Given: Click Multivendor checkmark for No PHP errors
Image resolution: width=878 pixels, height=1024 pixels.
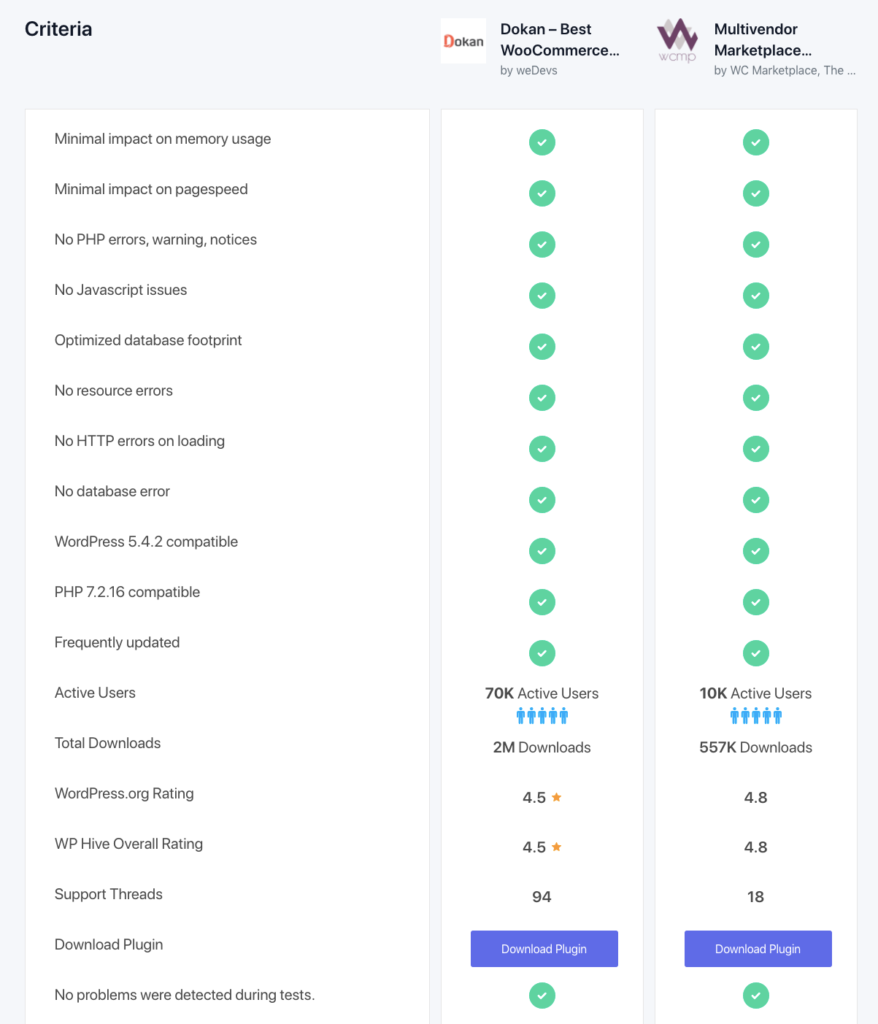Looking at the screenshot, I should pos(756,244).
